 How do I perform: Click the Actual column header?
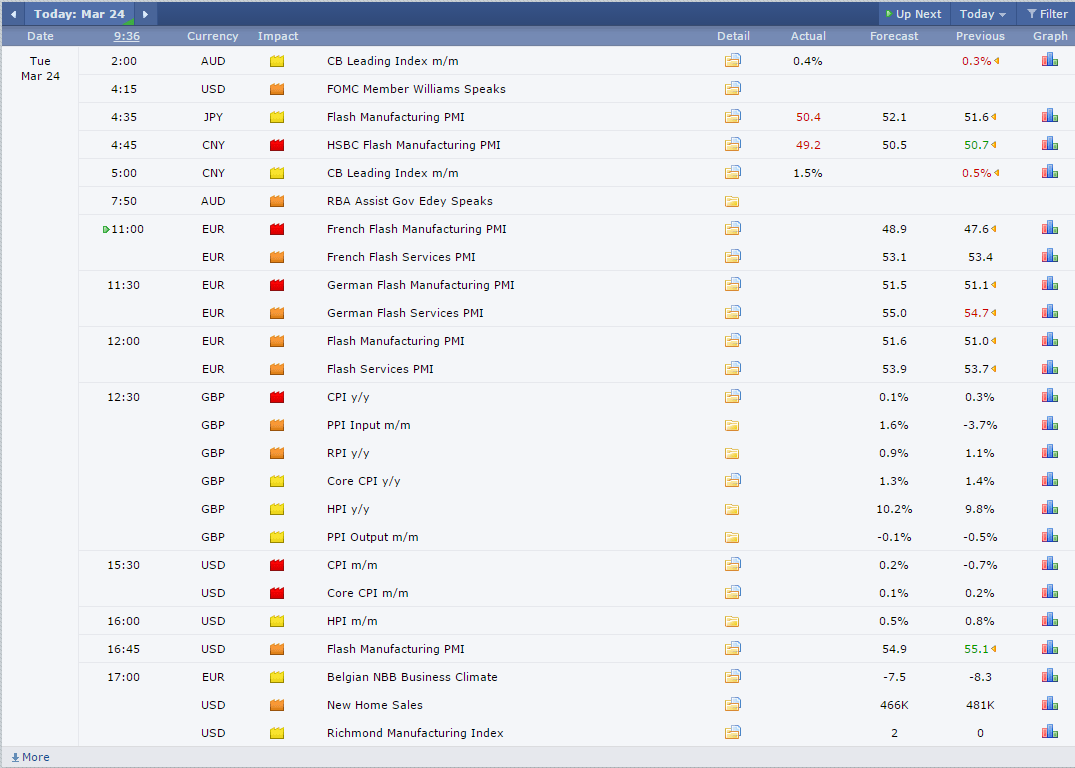[808, 36]
